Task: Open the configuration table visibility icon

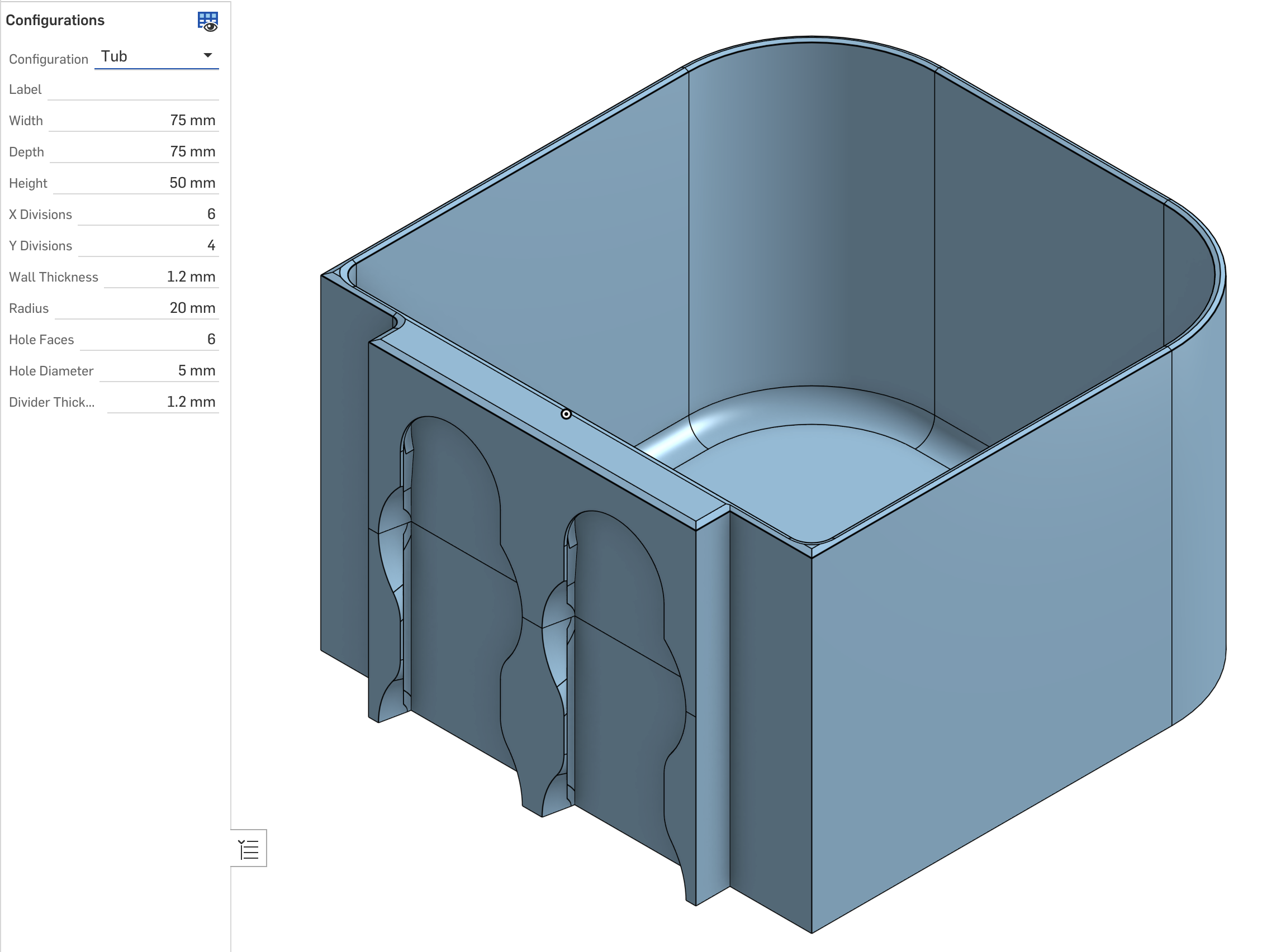Action: 208,21
